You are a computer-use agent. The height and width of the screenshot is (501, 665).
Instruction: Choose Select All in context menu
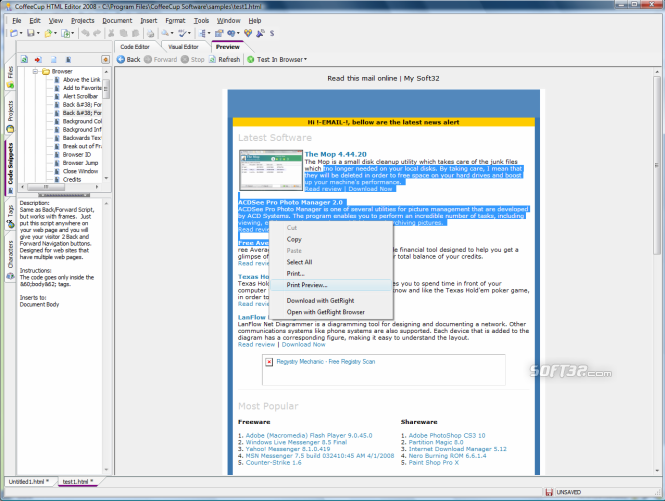331,262
